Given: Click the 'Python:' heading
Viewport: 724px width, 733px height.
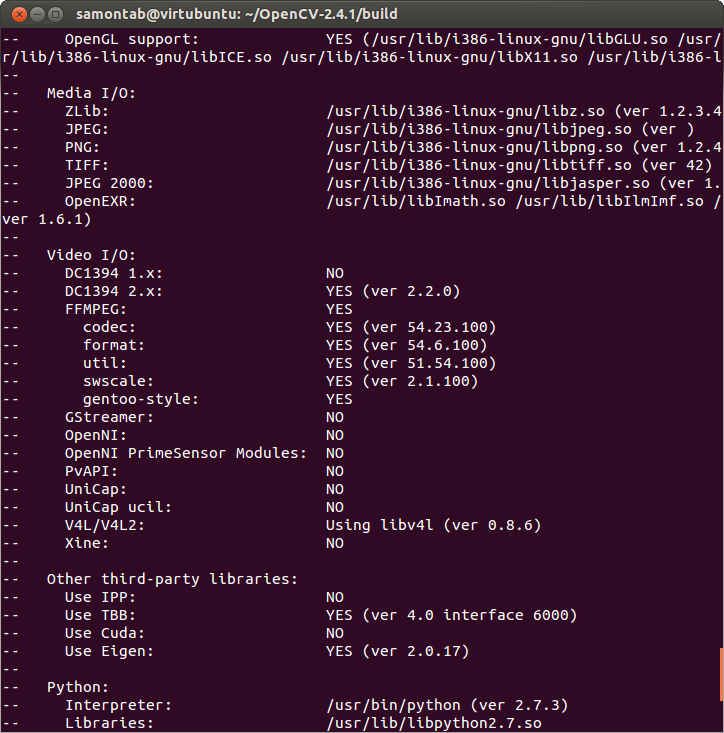Looking at the screenshot, I should [78, 687].
